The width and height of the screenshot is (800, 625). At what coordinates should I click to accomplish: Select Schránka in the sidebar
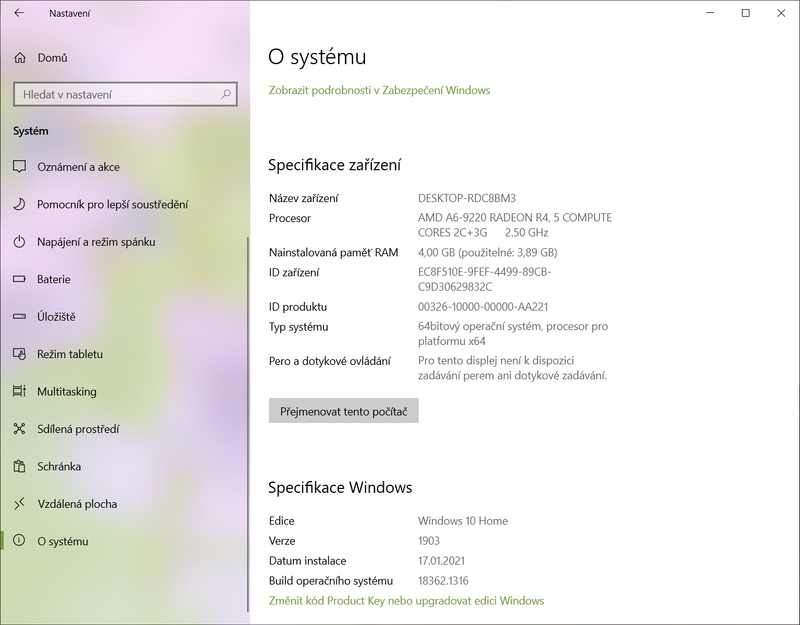click(125, 466)
